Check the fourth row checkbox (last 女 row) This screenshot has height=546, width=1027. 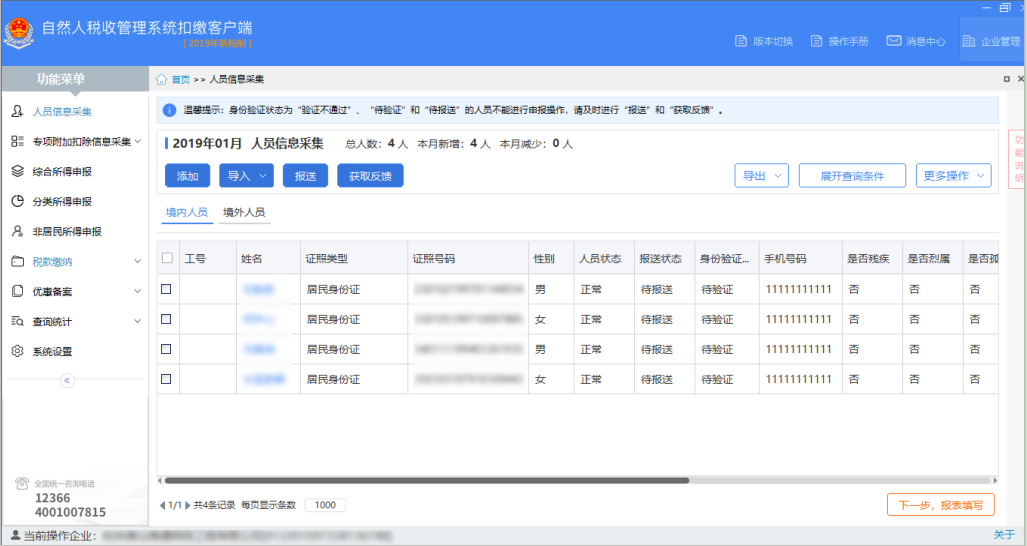pos(166,379)
